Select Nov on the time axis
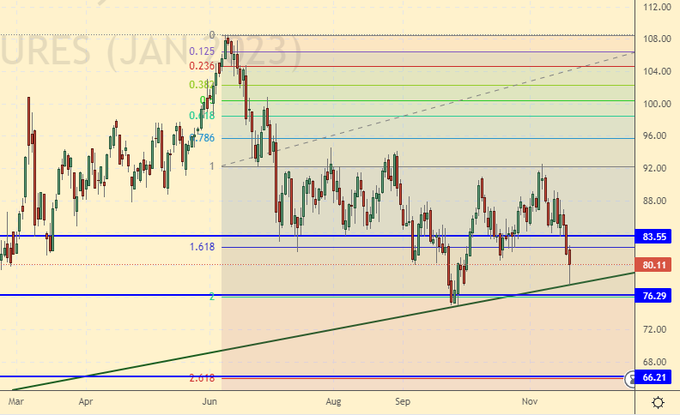Screen dimensions: 680x415 [529, 401]
